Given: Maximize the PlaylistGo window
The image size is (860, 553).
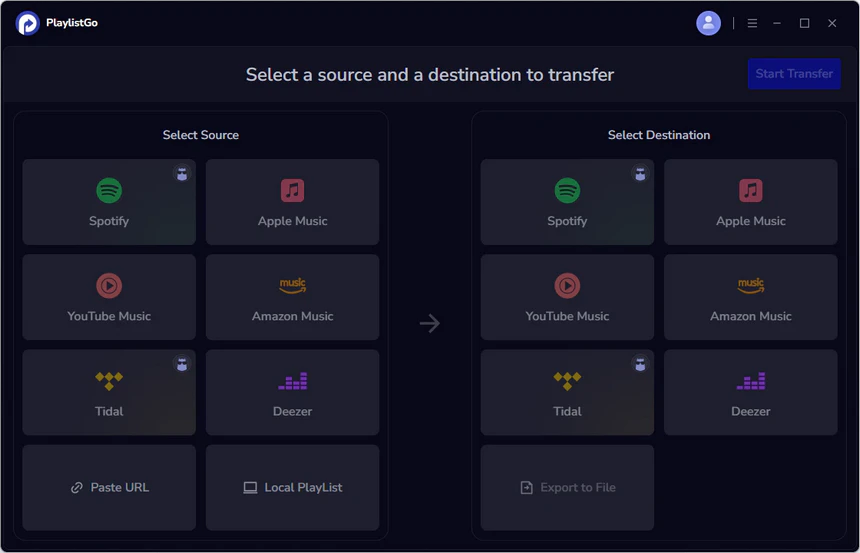Looking at the screenshot, I should coord(805,23).
